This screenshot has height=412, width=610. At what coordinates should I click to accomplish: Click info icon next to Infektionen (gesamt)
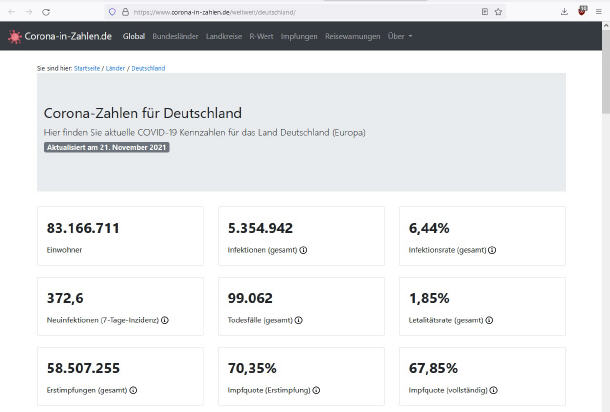(x=303, y=250)
